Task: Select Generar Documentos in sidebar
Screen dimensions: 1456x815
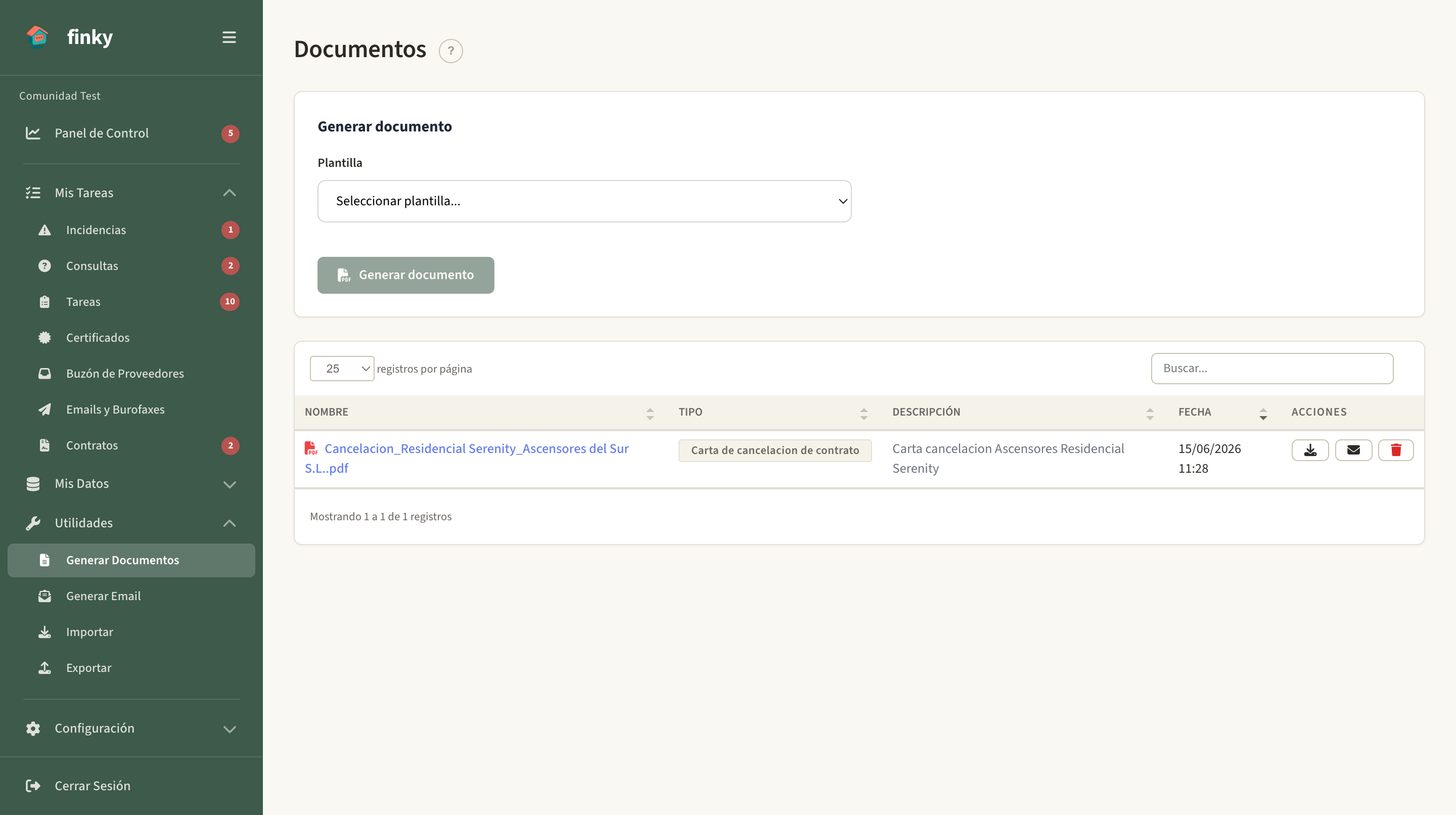Action: pyautogui.click(x=131, y=560)
